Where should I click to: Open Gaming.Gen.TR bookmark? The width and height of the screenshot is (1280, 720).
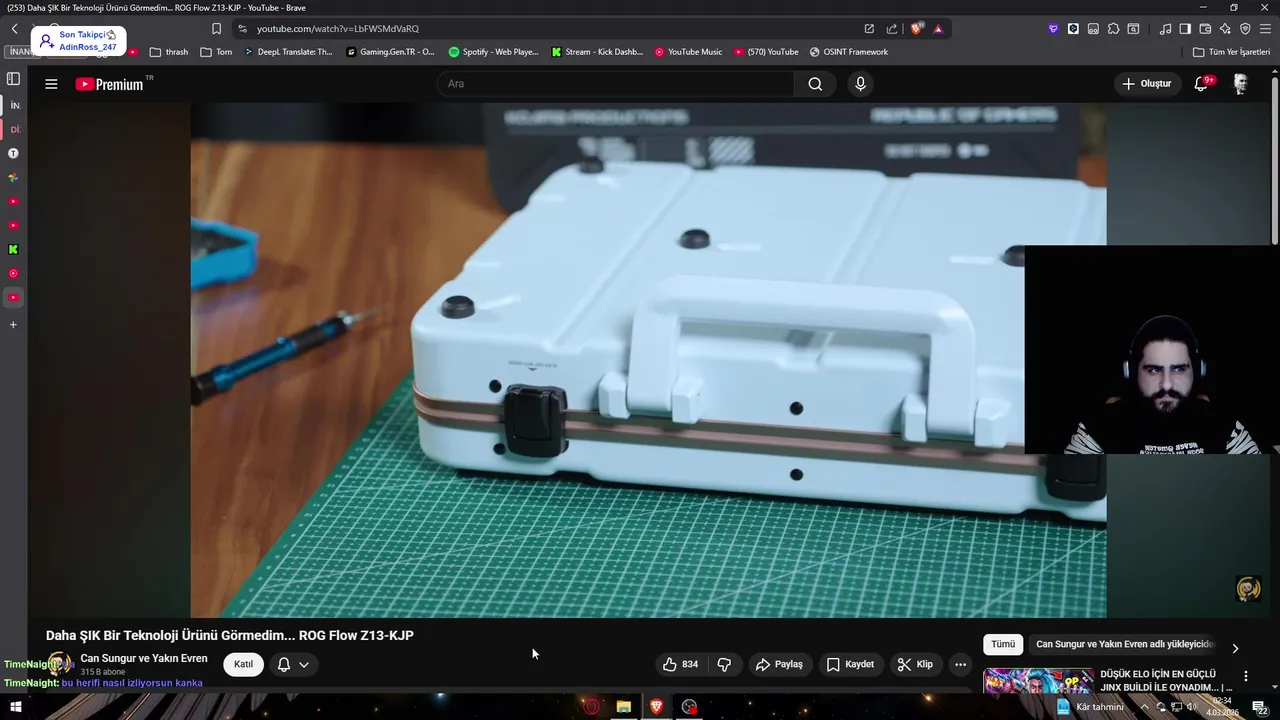[390, 52]
